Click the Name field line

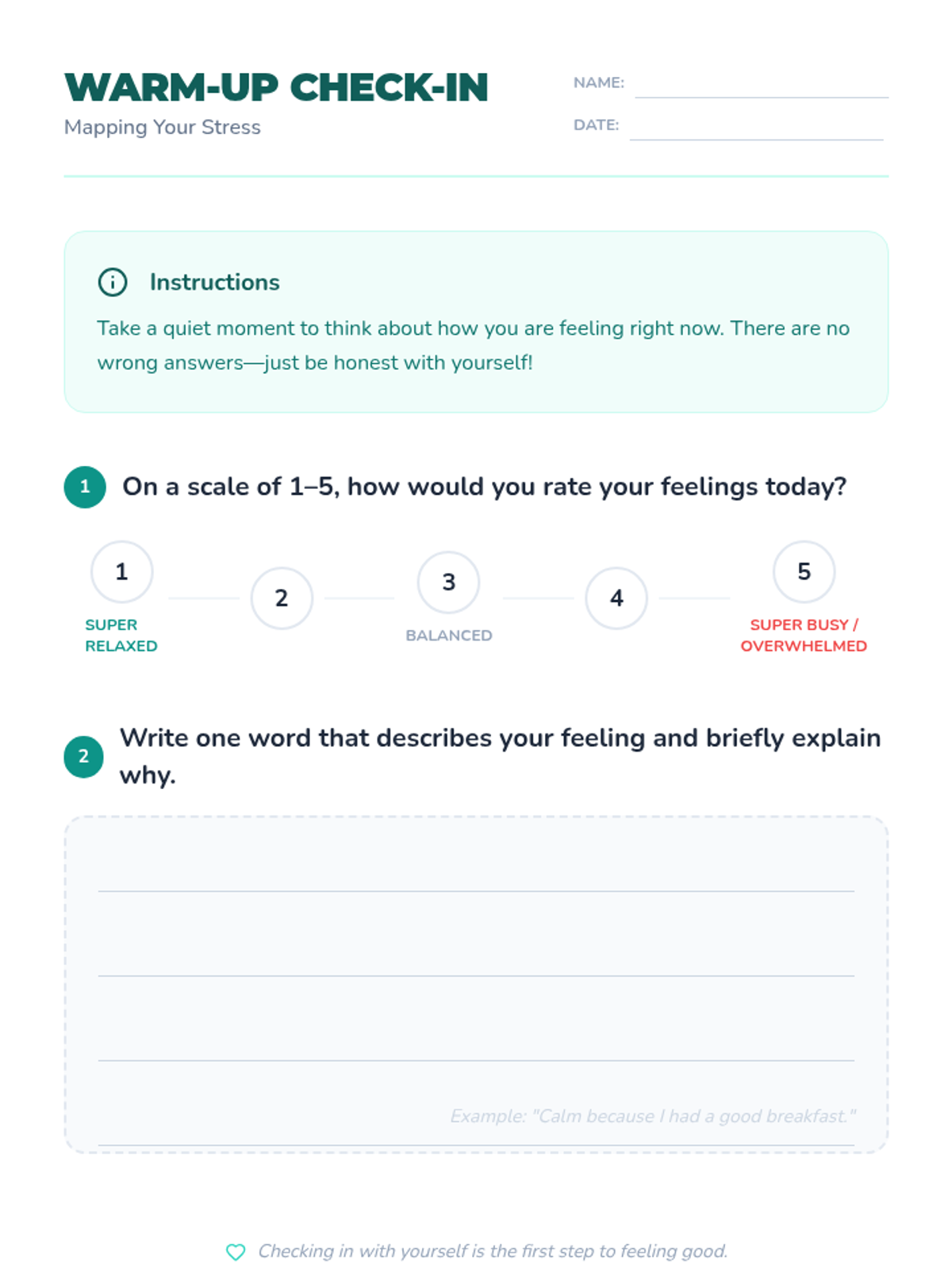coord(761,86)
